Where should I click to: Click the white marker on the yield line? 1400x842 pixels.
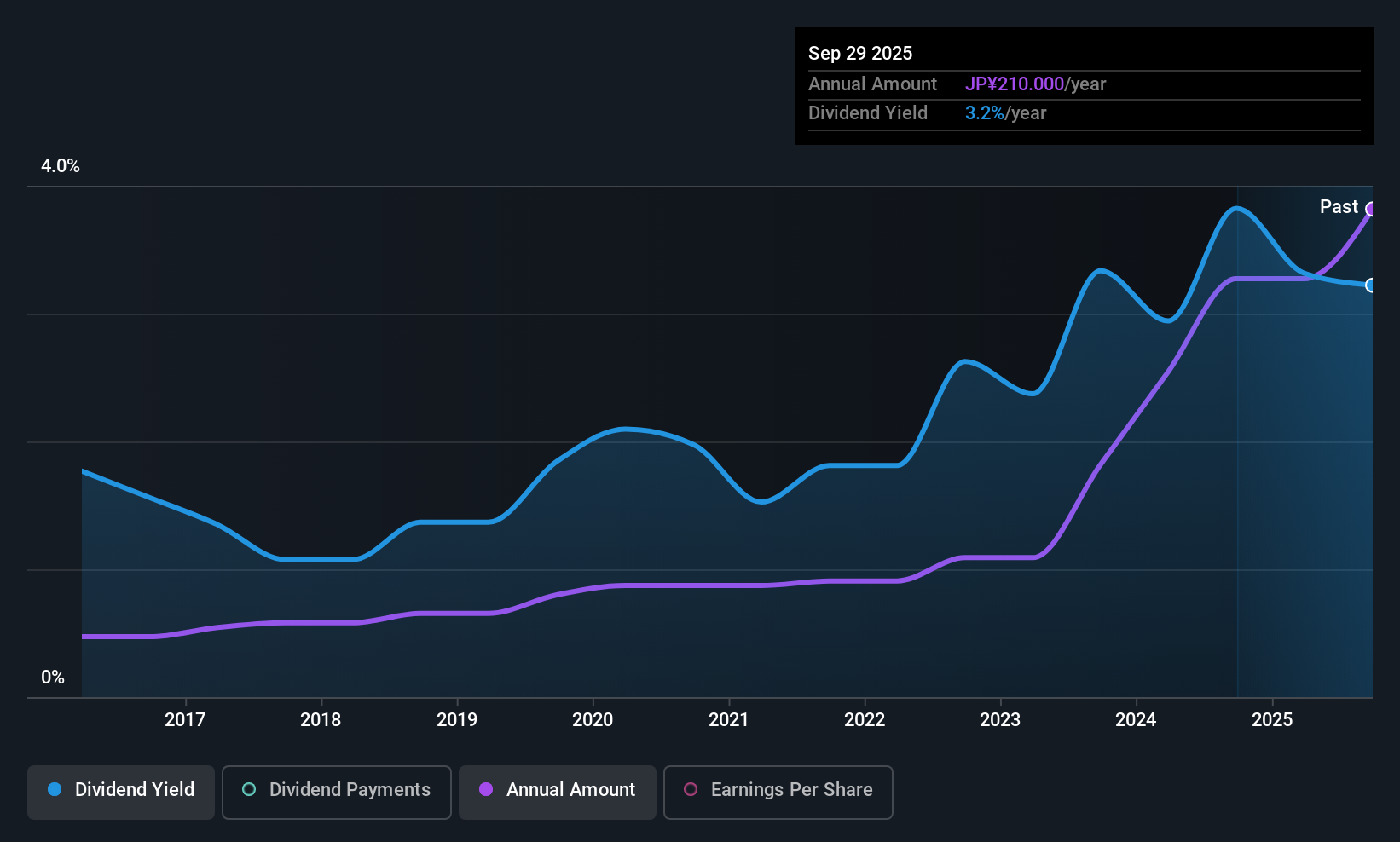coord(1371,285)
